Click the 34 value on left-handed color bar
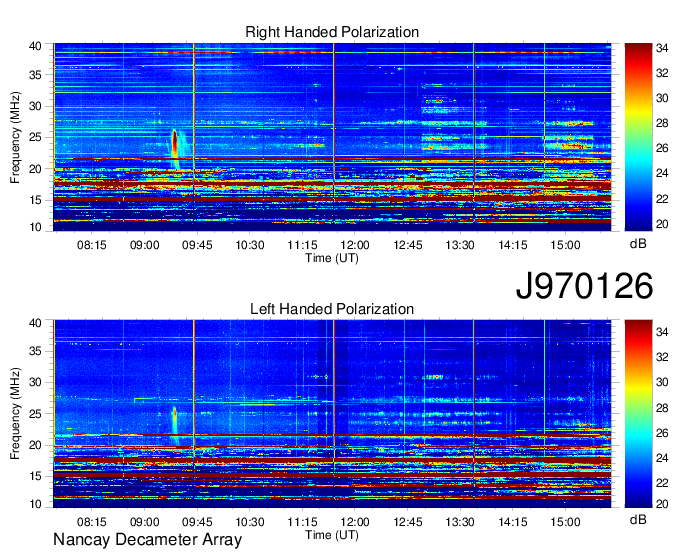The height and width of the screenshot is (552, 680). 662,332
